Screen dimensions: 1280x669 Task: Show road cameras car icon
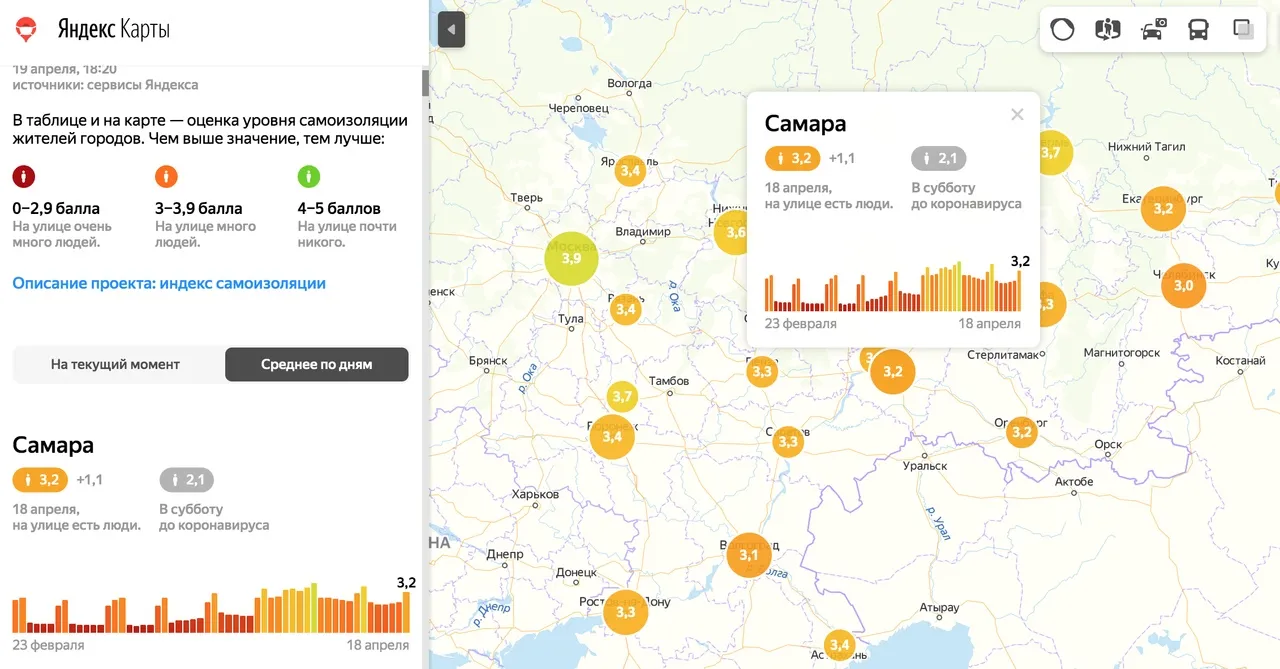click(x=1153, y=30)
